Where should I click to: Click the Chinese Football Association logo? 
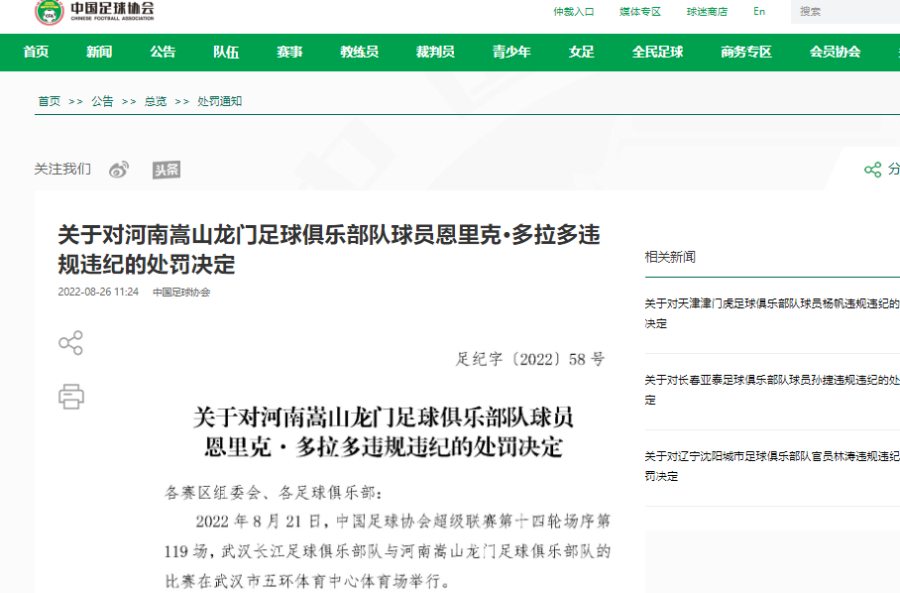coord(94,13)
